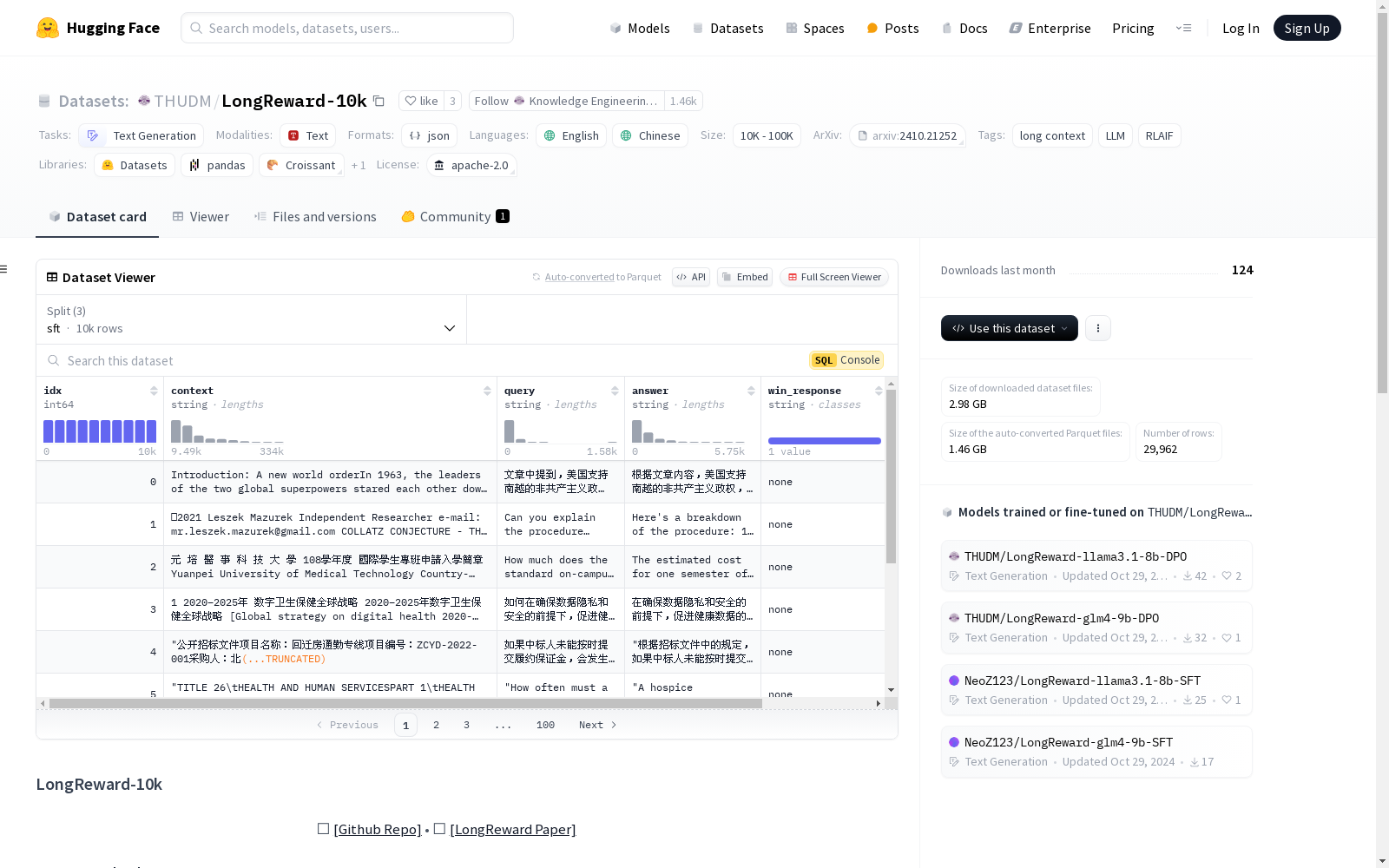
Task: Open THUDM/LongReward-llama3.1-8b-DPO model
Action: coord(1096,566)
